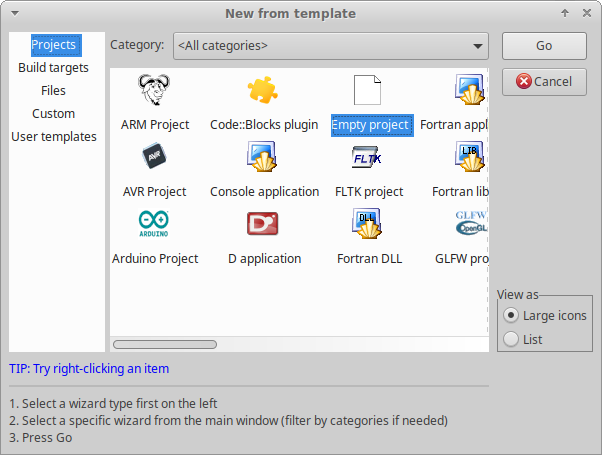Select the Empty project page icon
Screen dimensions: 602x455
point(369,92)
